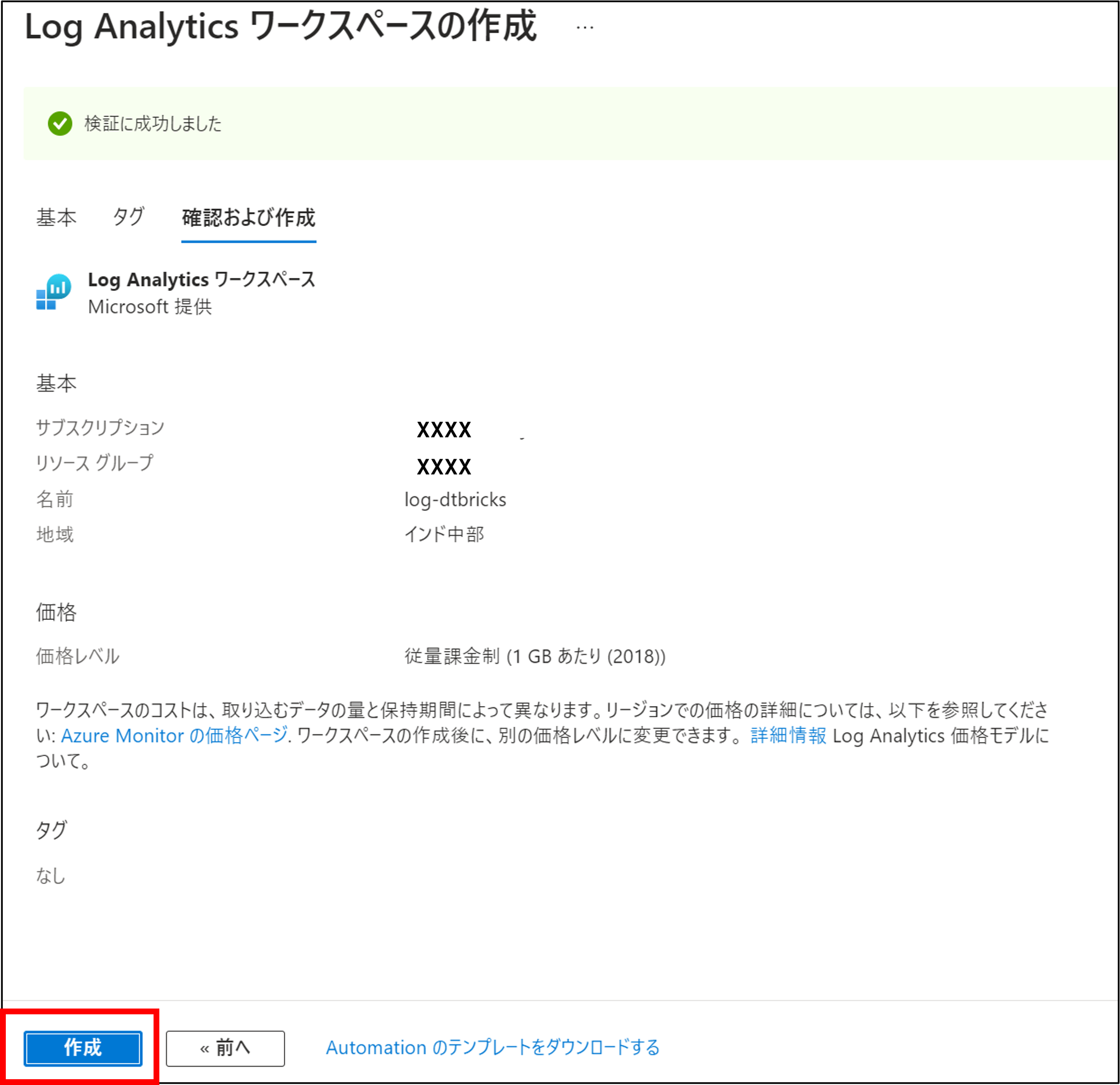This screenshot has height=1085, width=1120.
Task: Click the region value インド中部
Action: pyautogui.click(x=444, y=534)
